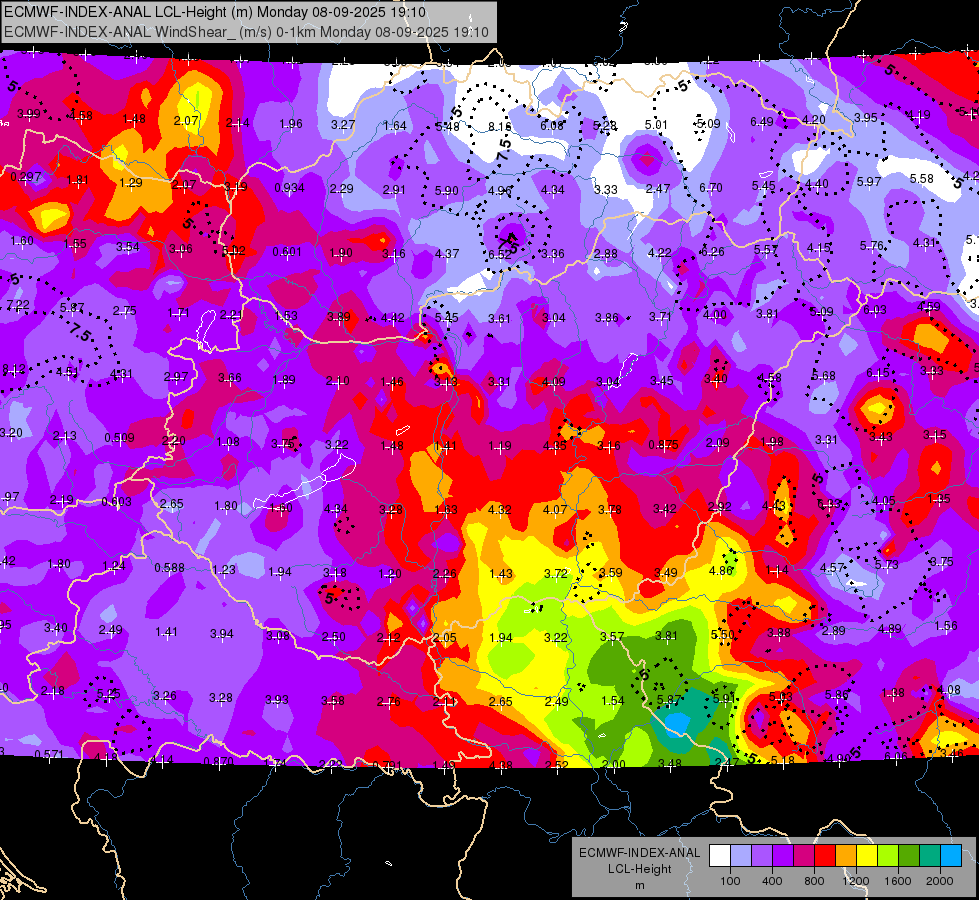Click legend tick label 1200
Screen dimensions: 979x900
click(x=856, y=881)
